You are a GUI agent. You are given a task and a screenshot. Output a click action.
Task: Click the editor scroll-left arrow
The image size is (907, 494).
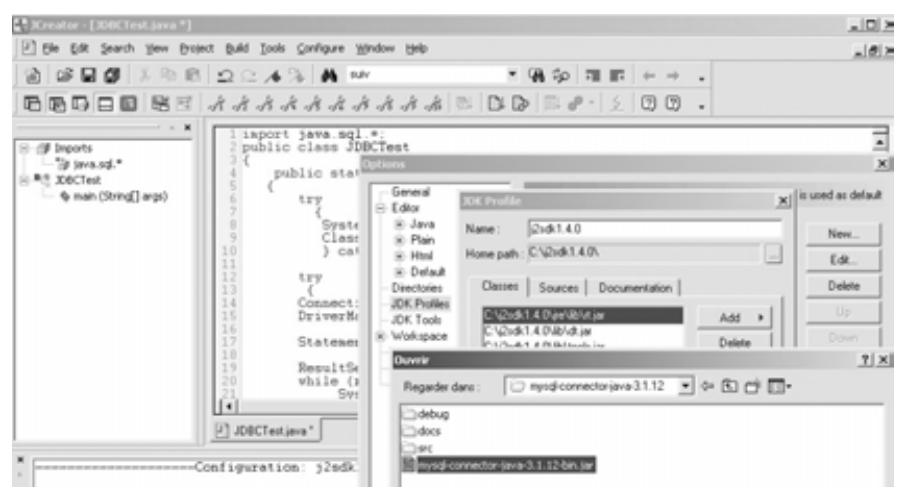(x=228, y=407)
